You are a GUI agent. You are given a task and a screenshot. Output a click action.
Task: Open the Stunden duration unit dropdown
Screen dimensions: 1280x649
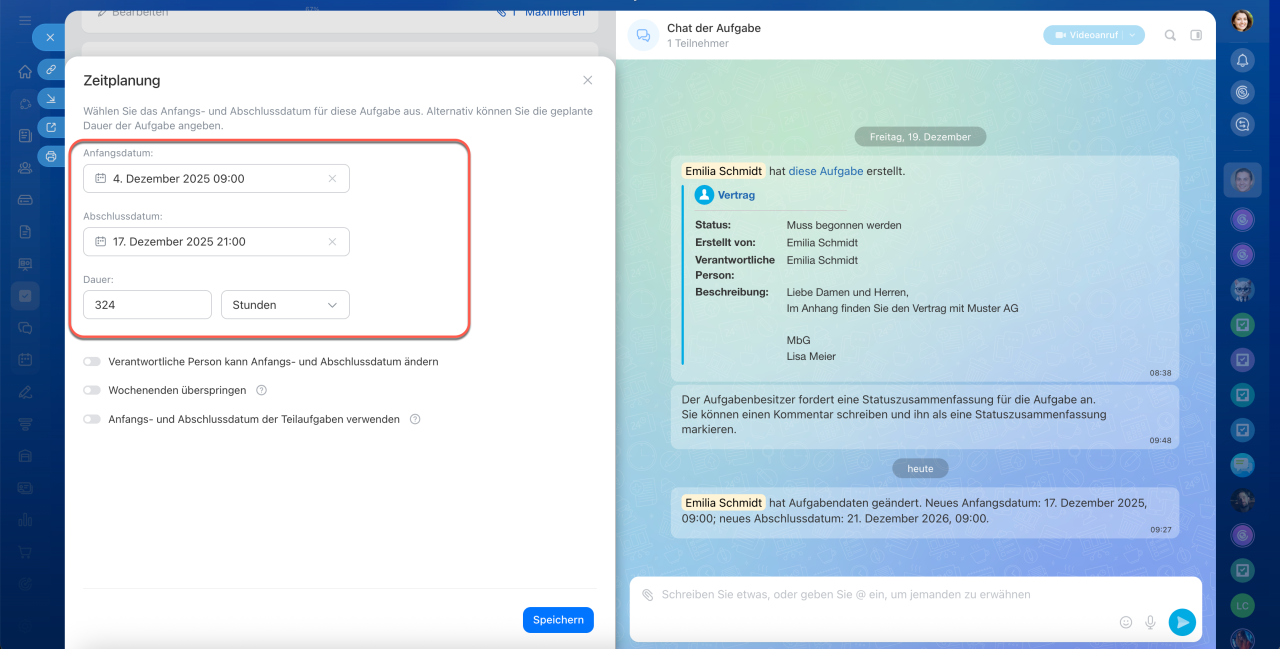285,304
